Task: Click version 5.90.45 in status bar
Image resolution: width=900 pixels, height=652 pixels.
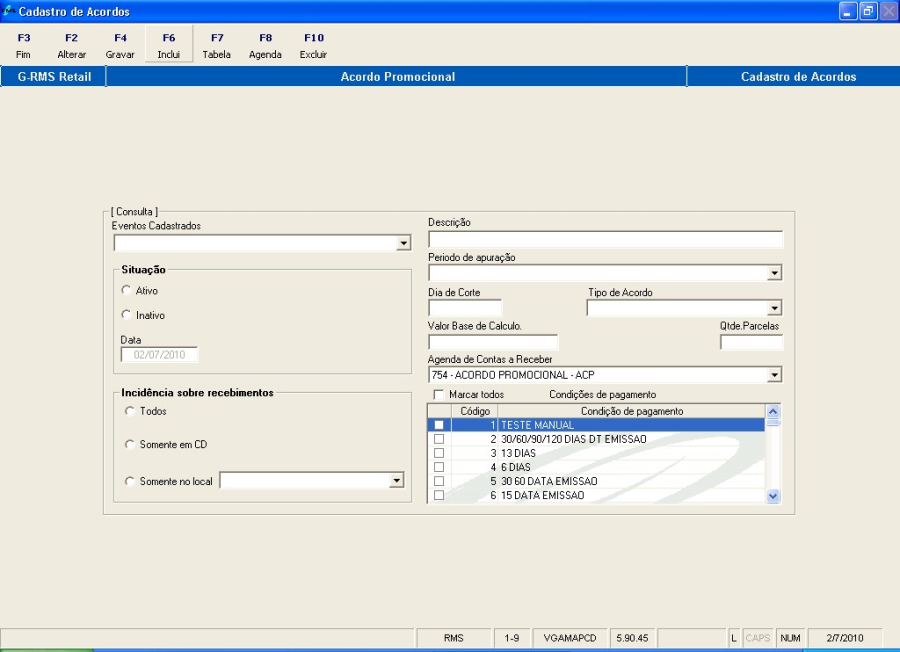Action: tap(632, 638)
